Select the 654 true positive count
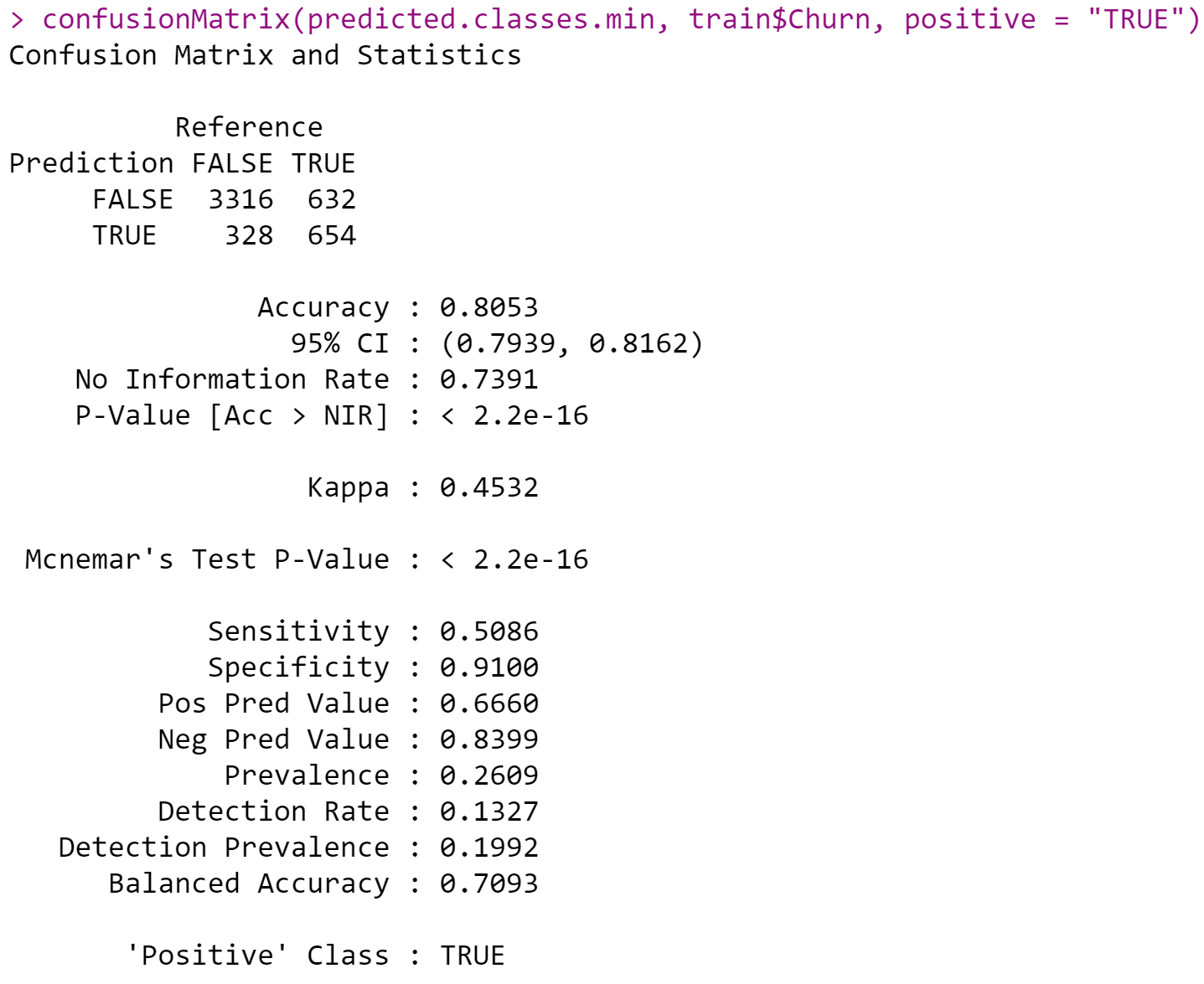Image resolution: width=1204 pixels, height=984 pixels. pyautogui.click(x=332, y=235)
